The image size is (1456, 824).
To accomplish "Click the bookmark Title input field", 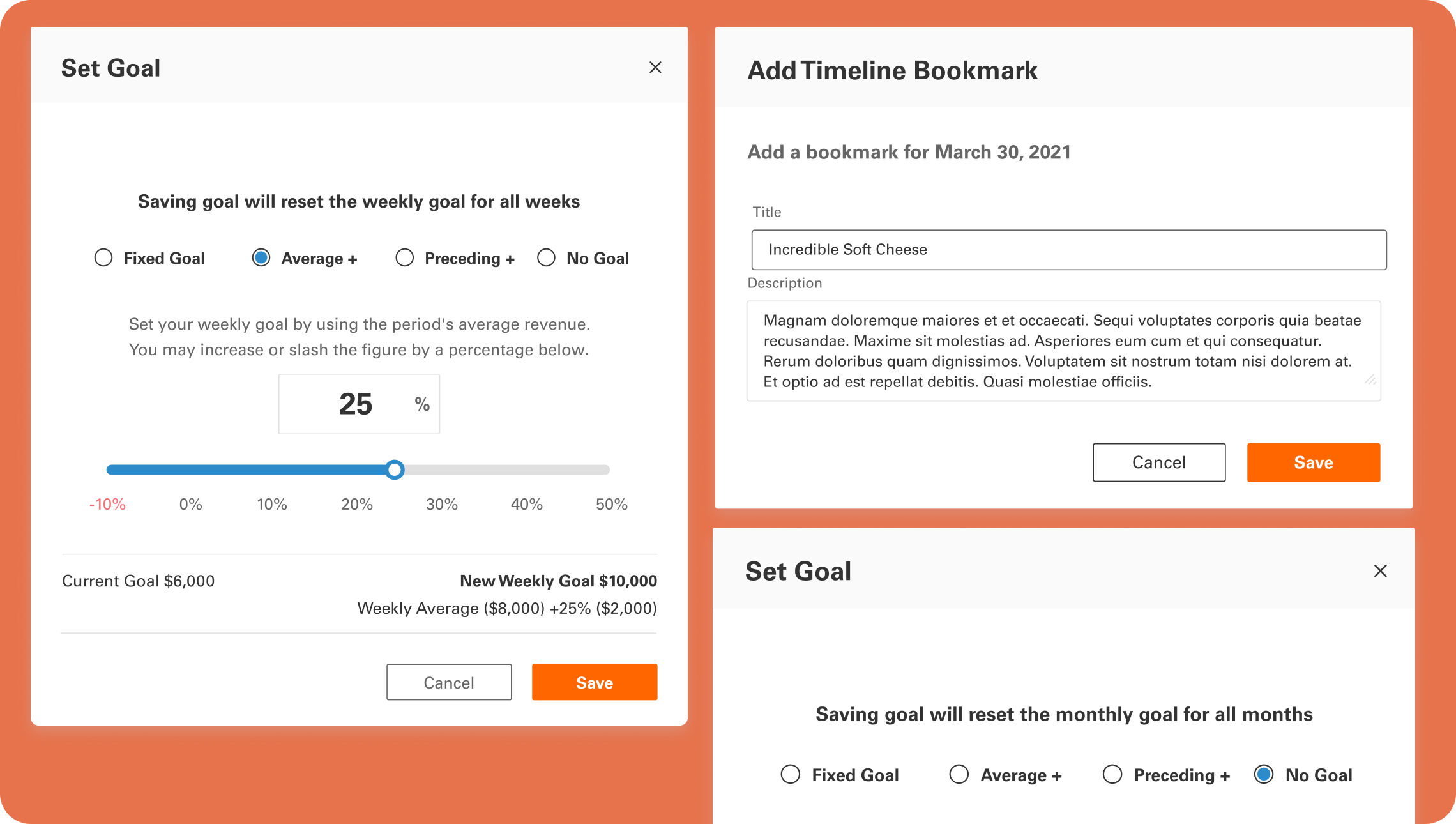I will click(1069, 250).
